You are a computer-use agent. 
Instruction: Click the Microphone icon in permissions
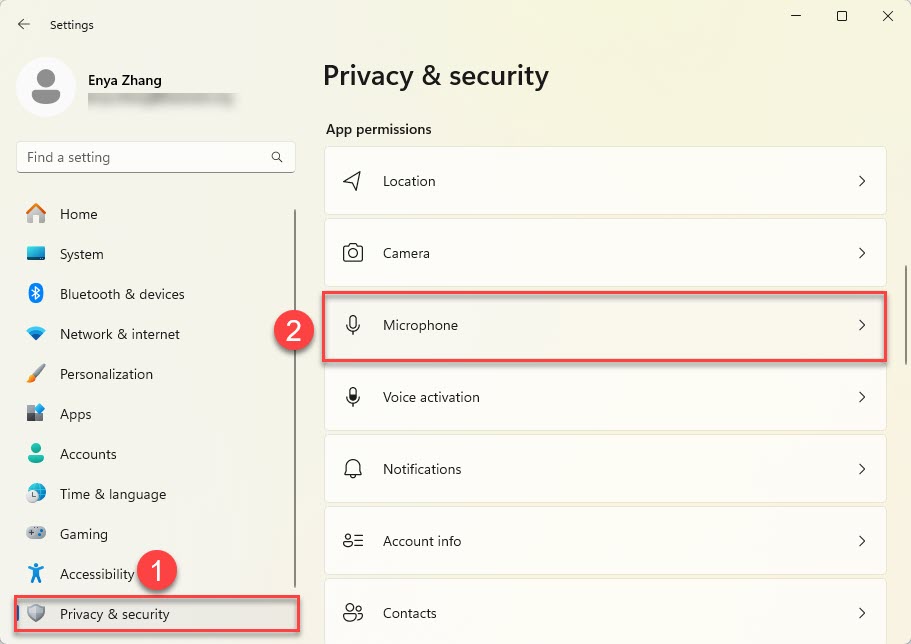pyautogui.click(x=352, y=325)
